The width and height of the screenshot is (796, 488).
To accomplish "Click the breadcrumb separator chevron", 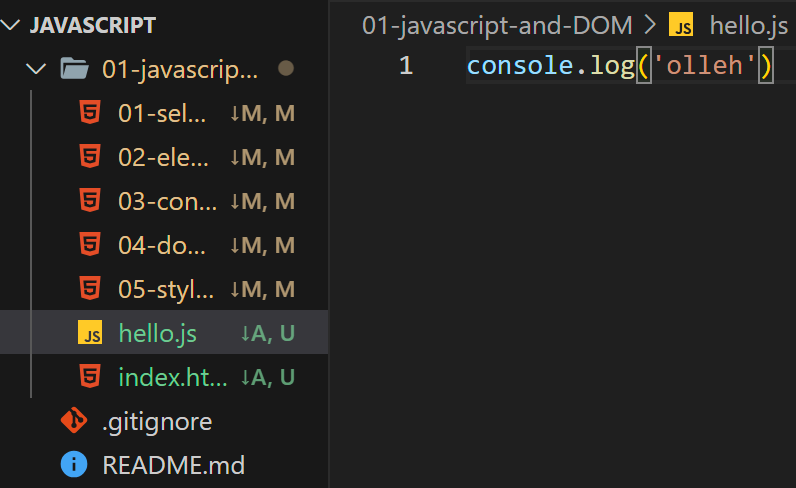I will point(650,24).
